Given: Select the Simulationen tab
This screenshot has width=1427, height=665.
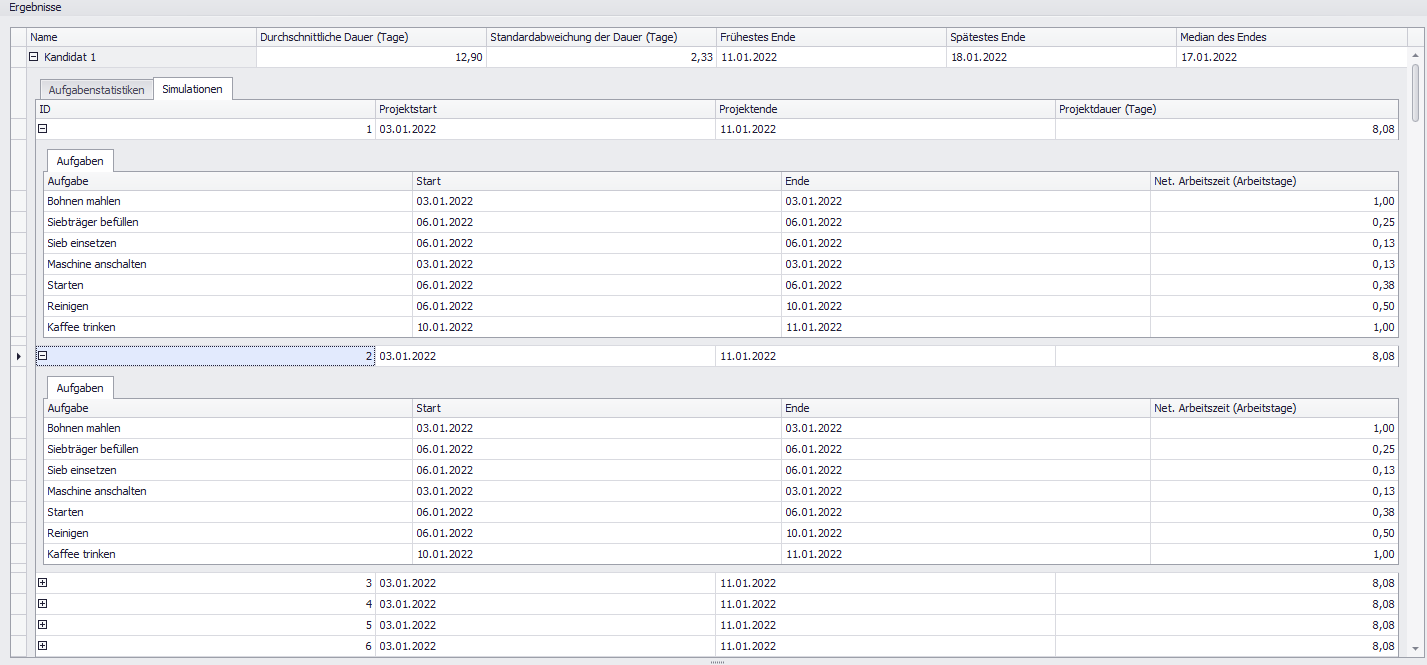Looking at the screenshot, I should [x=193, y=89].
